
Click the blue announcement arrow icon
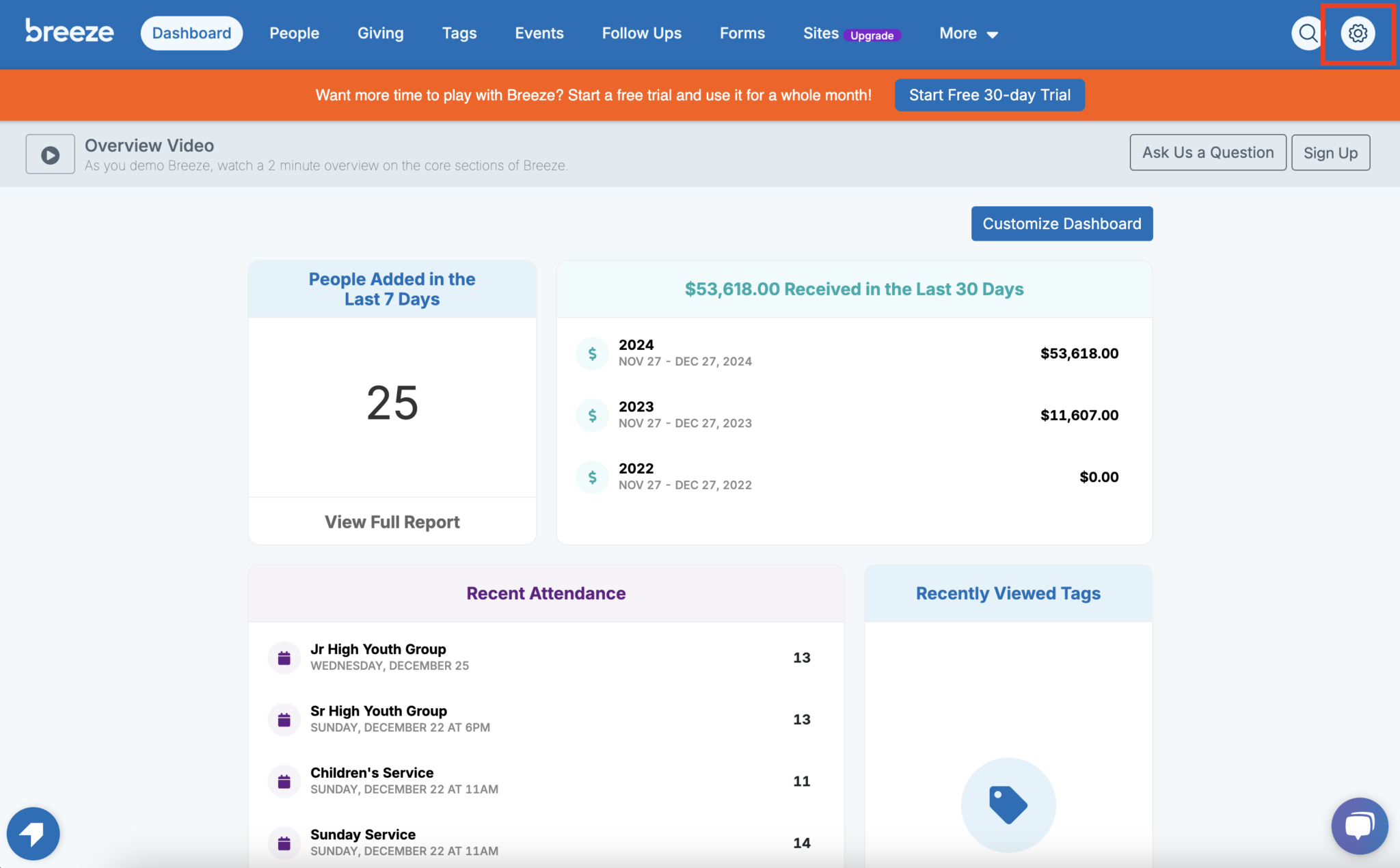[x=33, y=833]
